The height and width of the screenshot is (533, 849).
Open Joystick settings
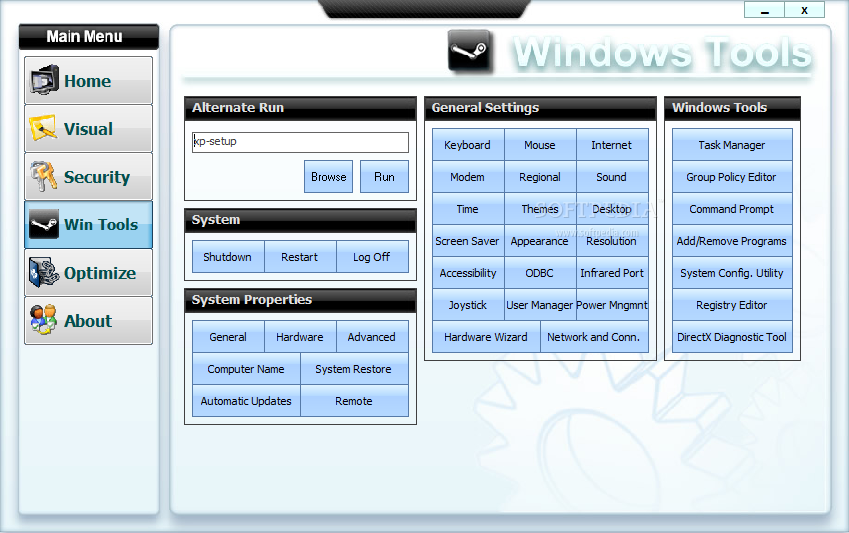click(468, 304)
